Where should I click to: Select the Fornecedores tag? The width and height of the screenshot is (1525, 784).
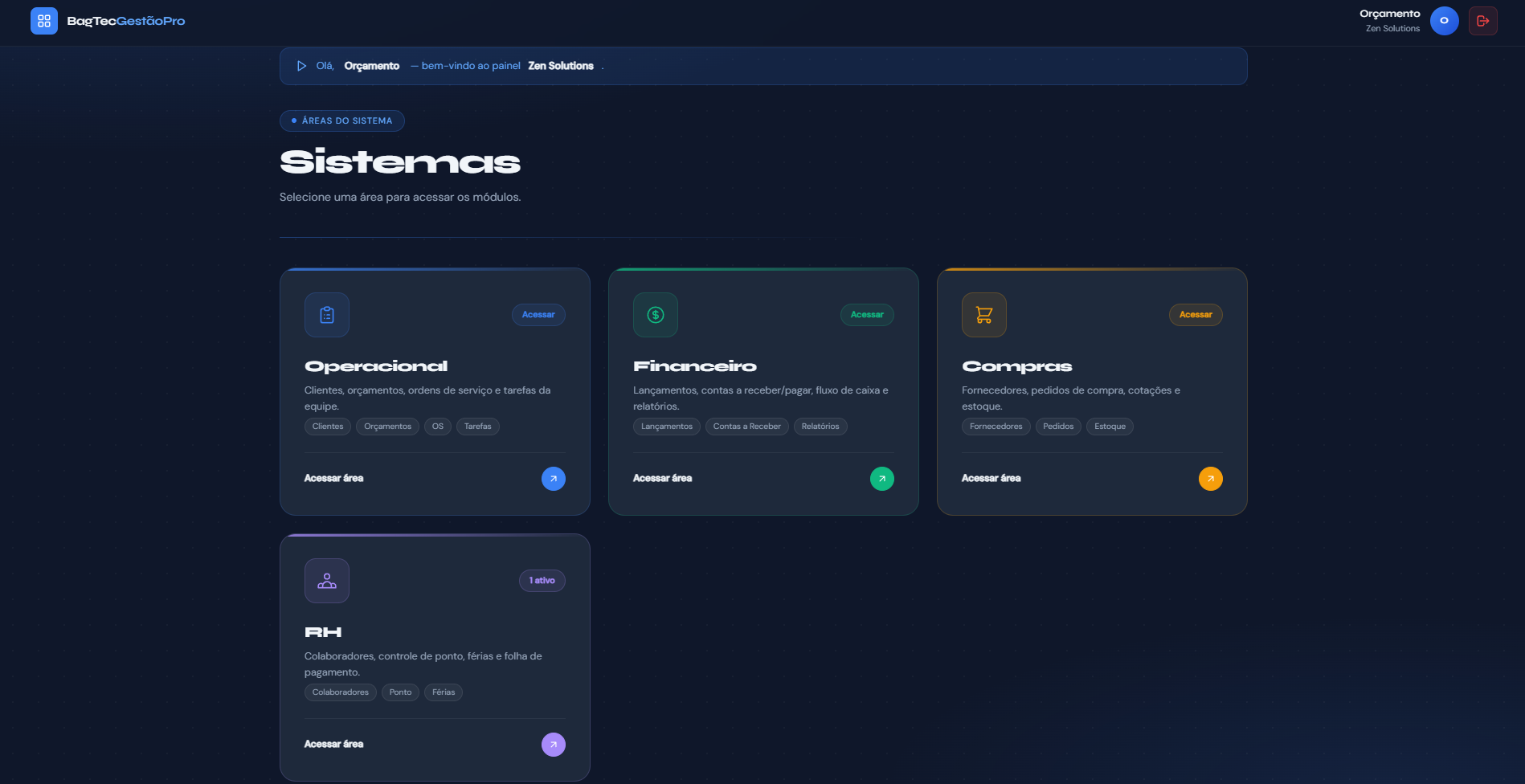click(x=996, y=427)
